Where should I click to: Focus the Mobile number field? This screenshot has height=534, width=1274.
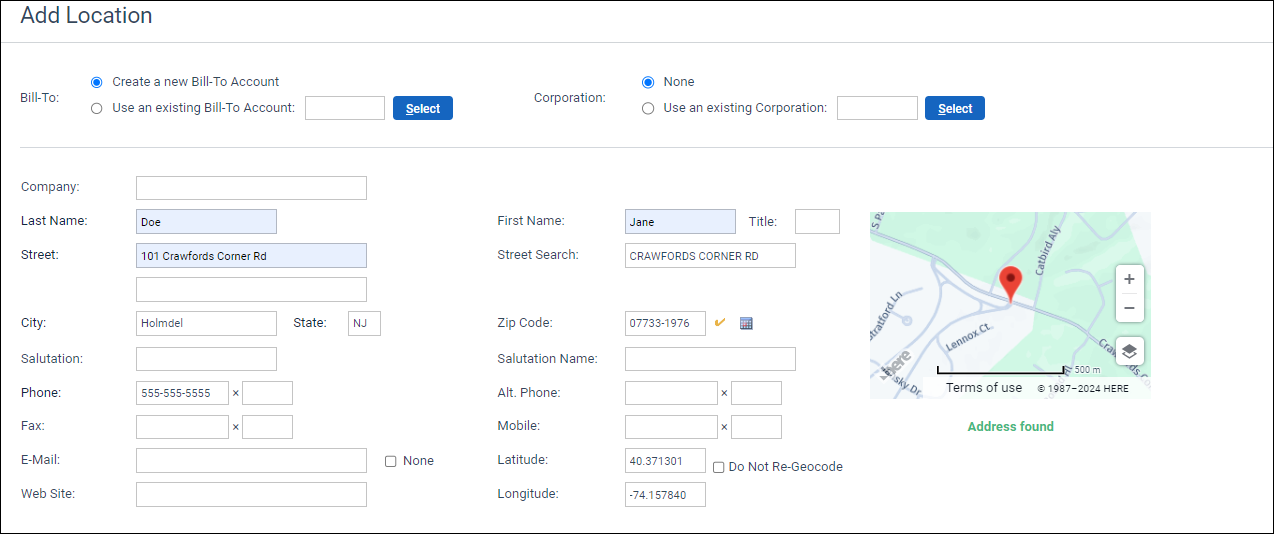point(671,427)
